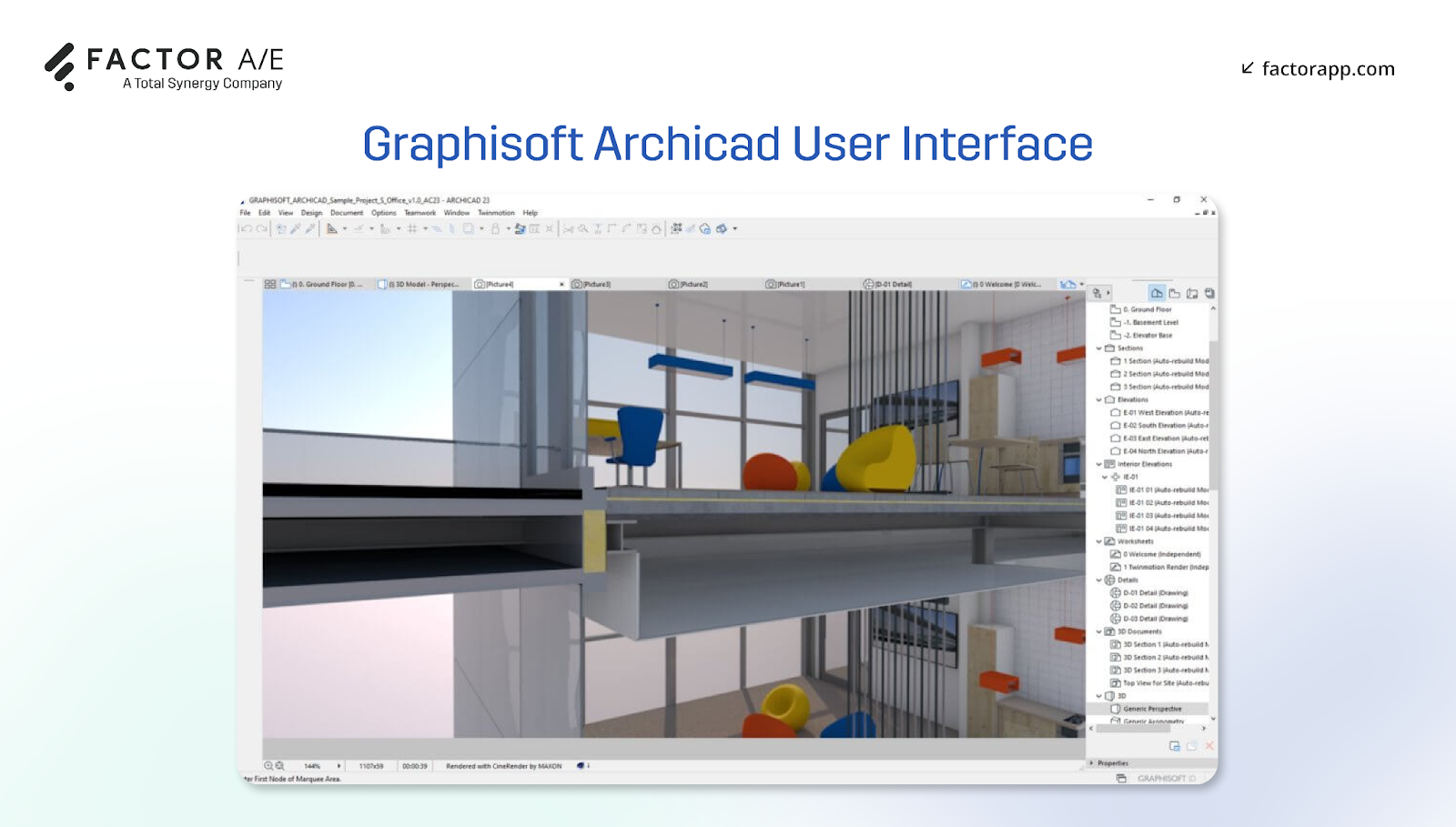Select the Project Map icon in the Navigator
This screenshot has height=827, width=1456.
(x=1158, y=293)
